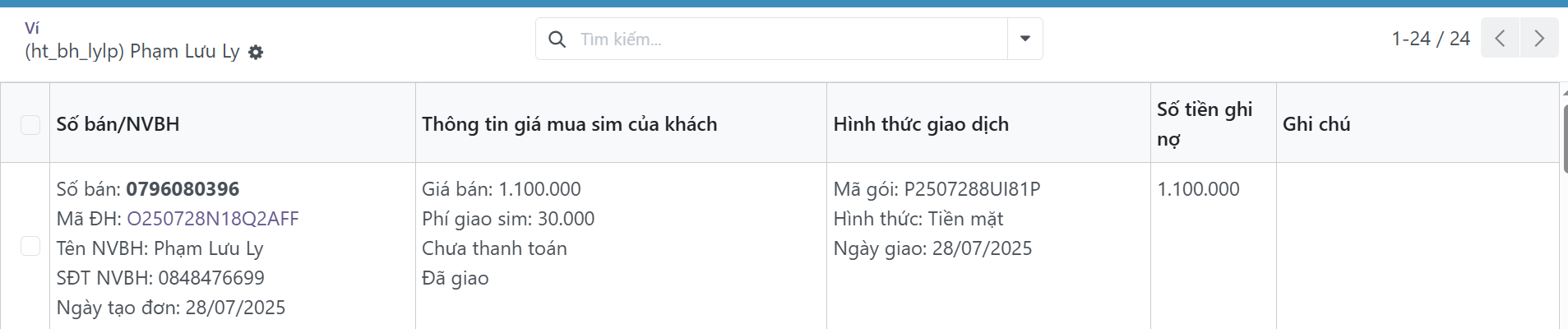Viewport: 1568px width, 329px height.
Task: Click the magnifier search icon
Action: pos(557,39)
